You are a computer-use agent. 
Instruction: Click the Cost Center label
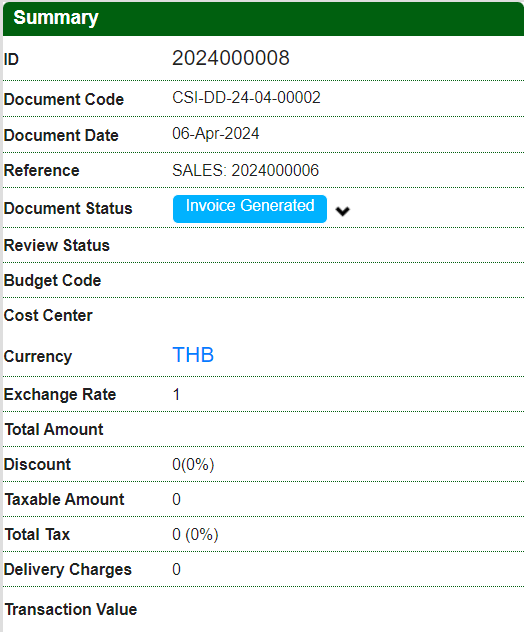click(48, 316)
